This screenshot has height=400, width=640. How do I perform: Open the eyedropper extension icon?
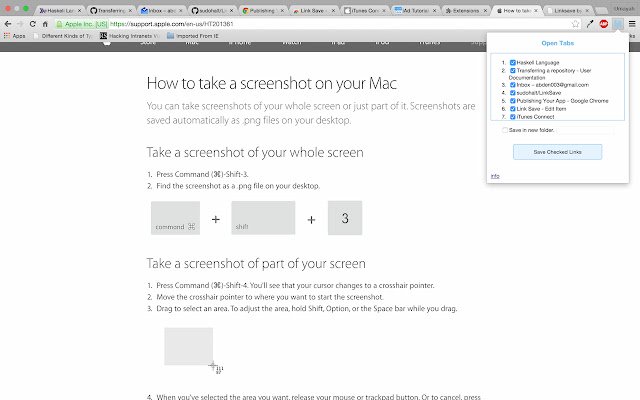point(590,24)
